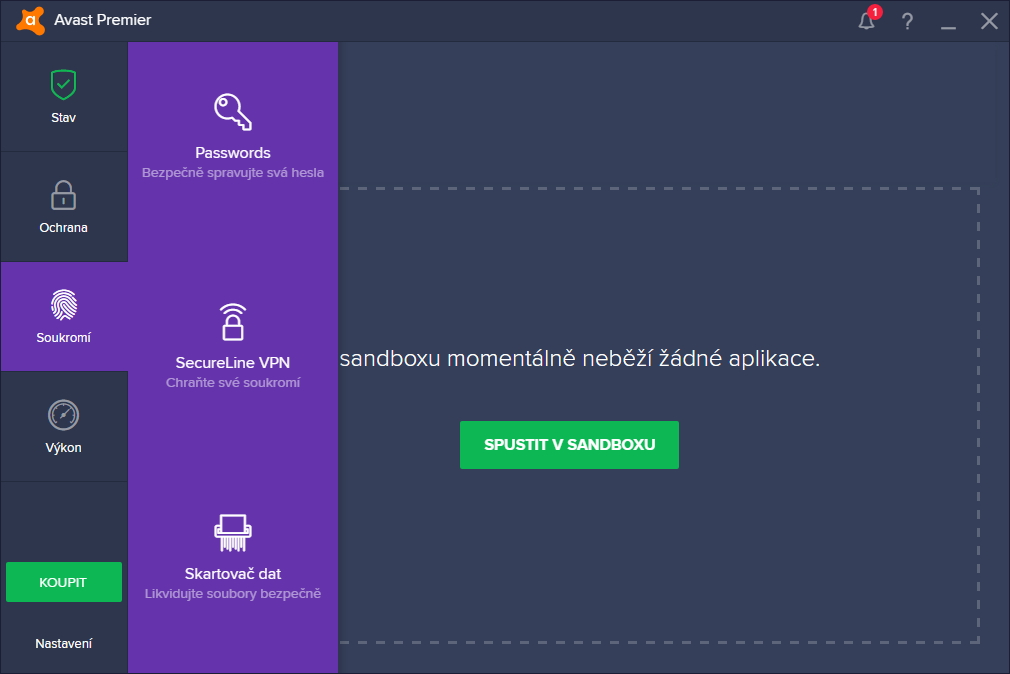Viewport: 1010px width, 674px height.
Task: Click the padlock Ochrana icon
Action: point(63,195)
